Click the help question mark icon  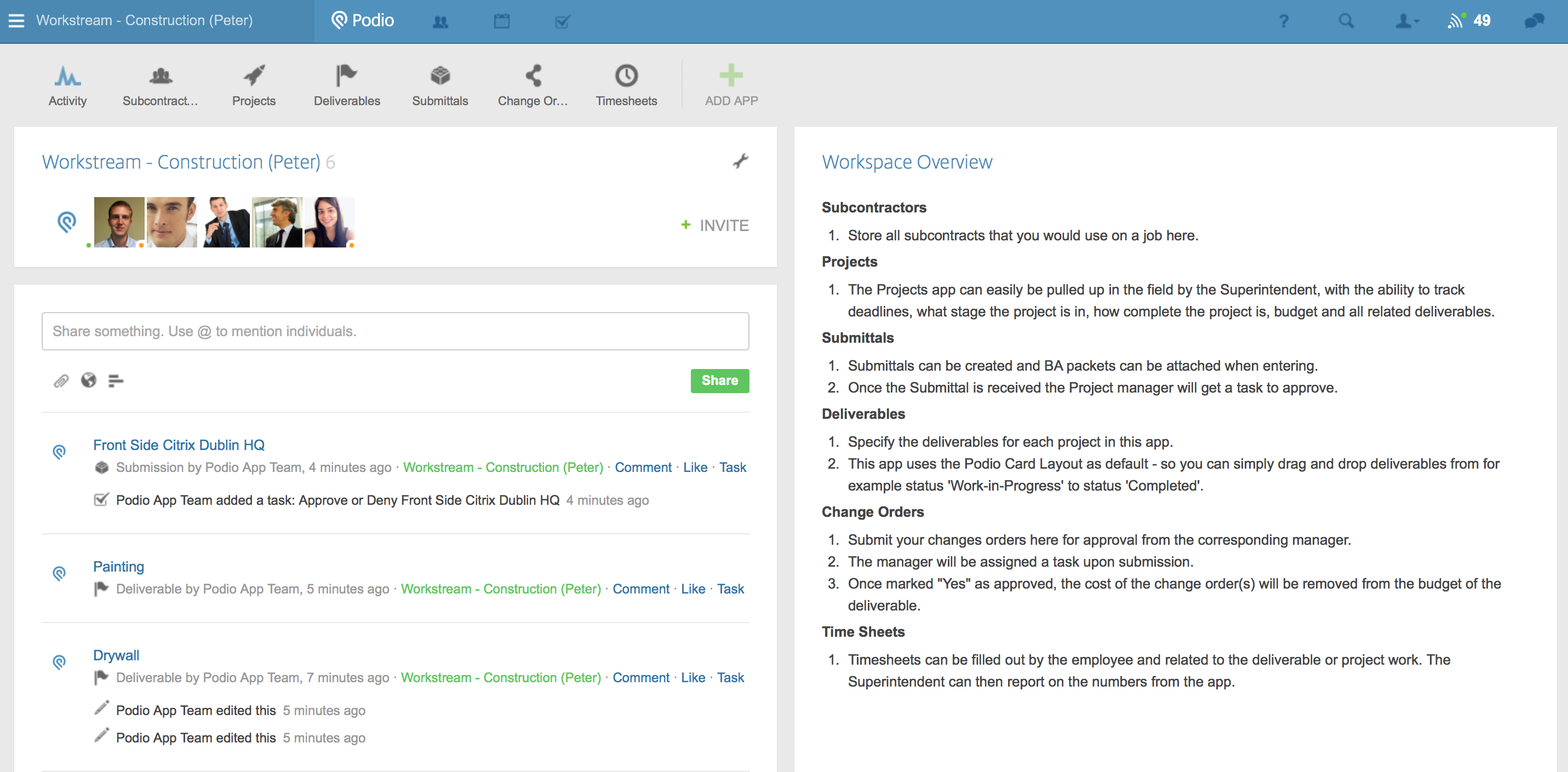point(1283,22)
